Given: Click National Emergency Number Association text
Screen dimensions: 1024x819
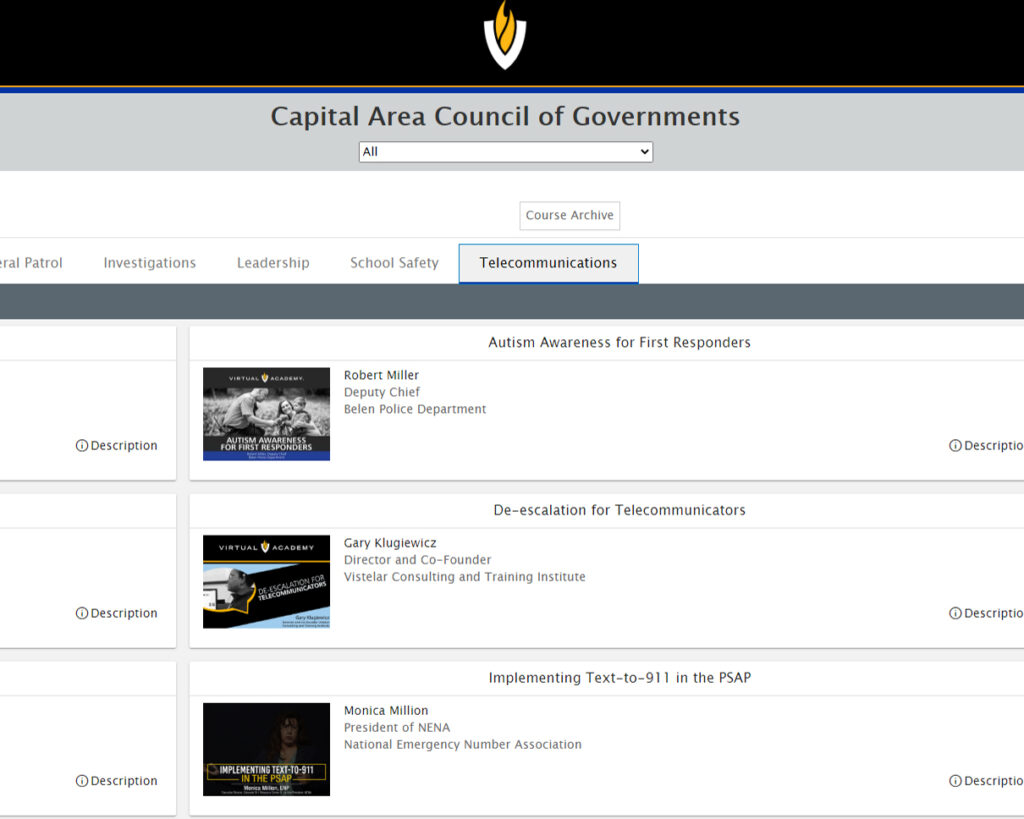Looking at the screenshot, I should [x=463, y=745].
